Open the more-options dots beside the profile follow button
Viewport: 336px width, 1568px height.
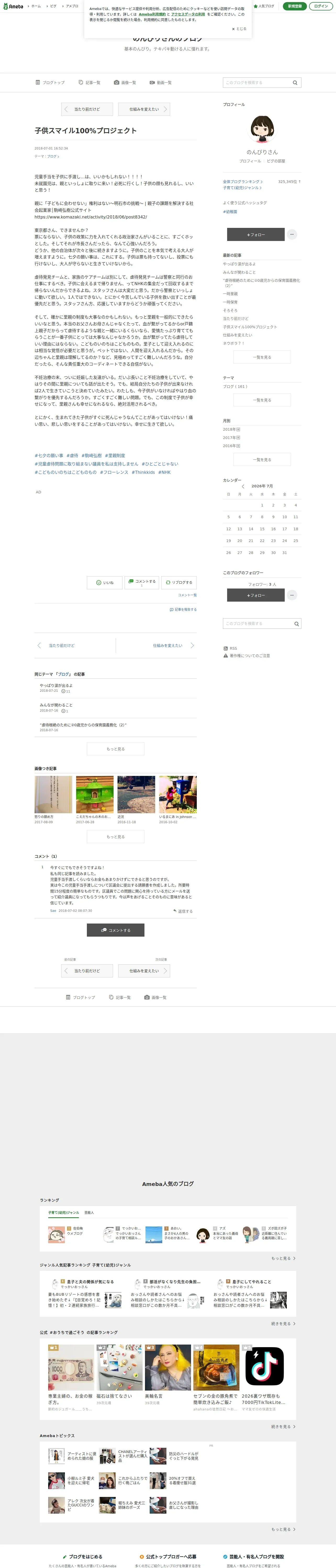(x=292, y=234)
